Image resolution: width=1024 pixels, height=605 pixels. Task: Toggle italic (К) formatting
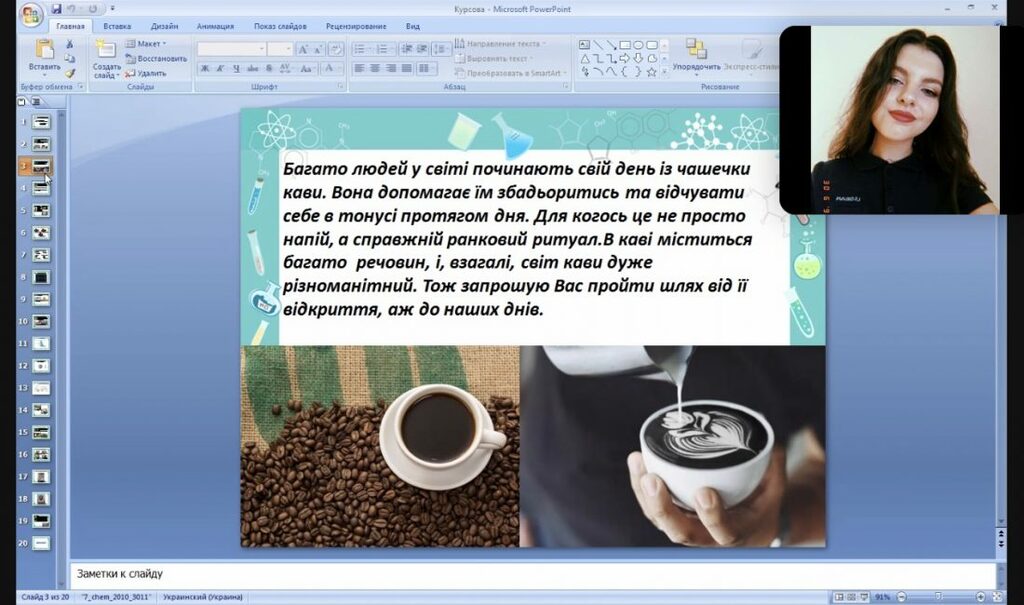(x=220, y=69)
